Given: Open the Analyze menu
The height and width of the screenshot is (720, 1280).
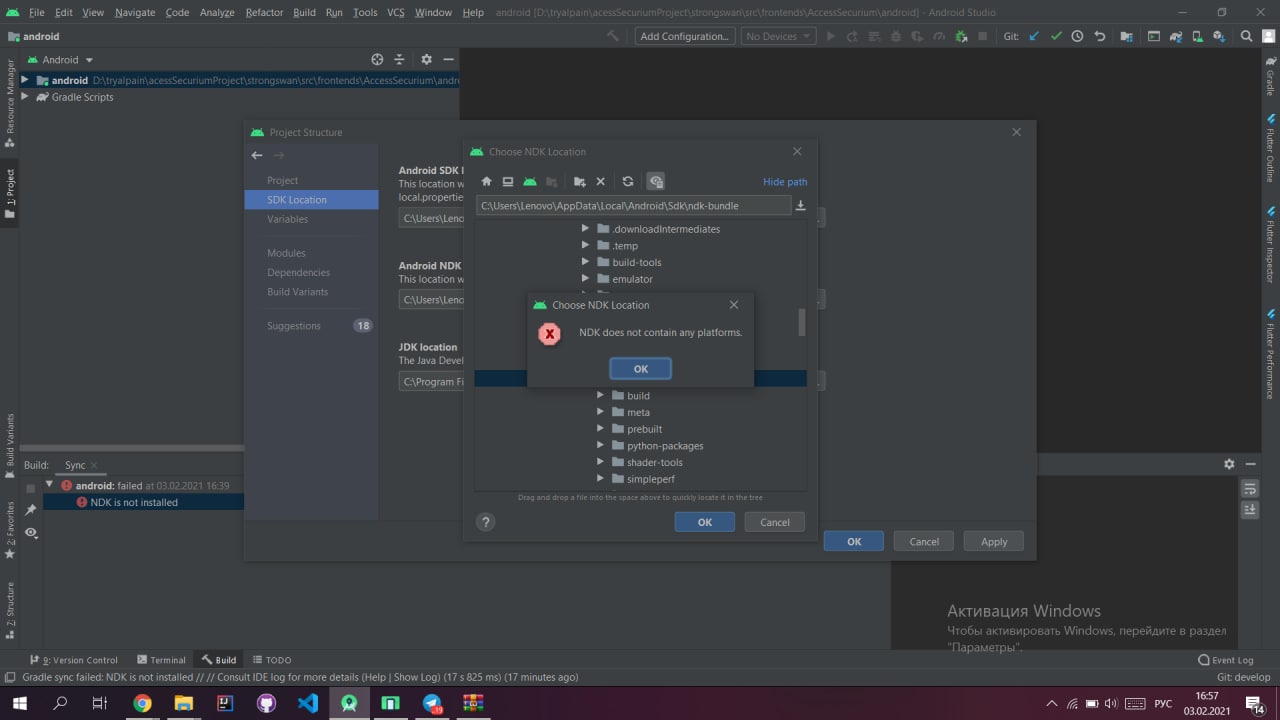Looking at the screenshot, I should (x=216, y=12).
